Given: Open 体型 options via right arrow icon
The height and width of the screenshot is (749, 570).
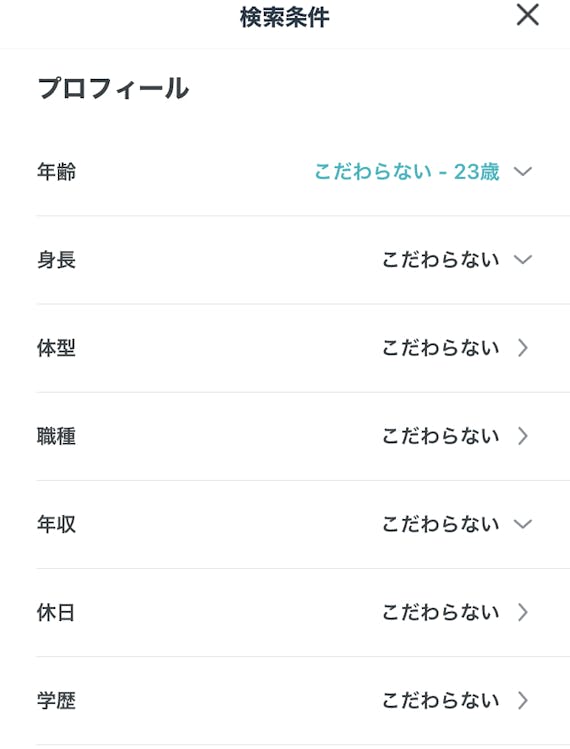Looking at the screenshot, I should [523, 348].
